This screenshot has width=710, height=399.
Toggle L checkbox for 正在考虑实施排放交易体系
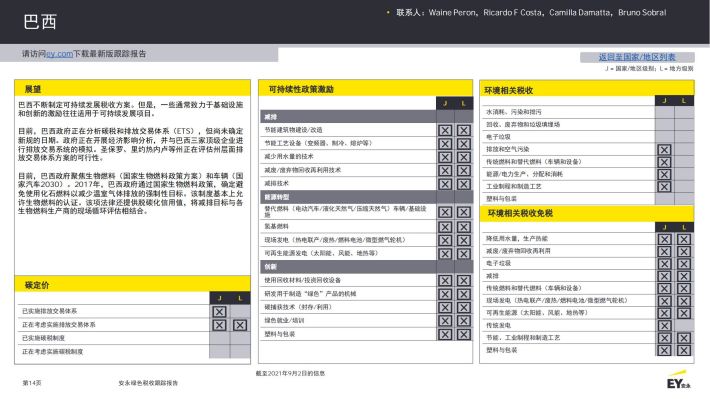240,325
